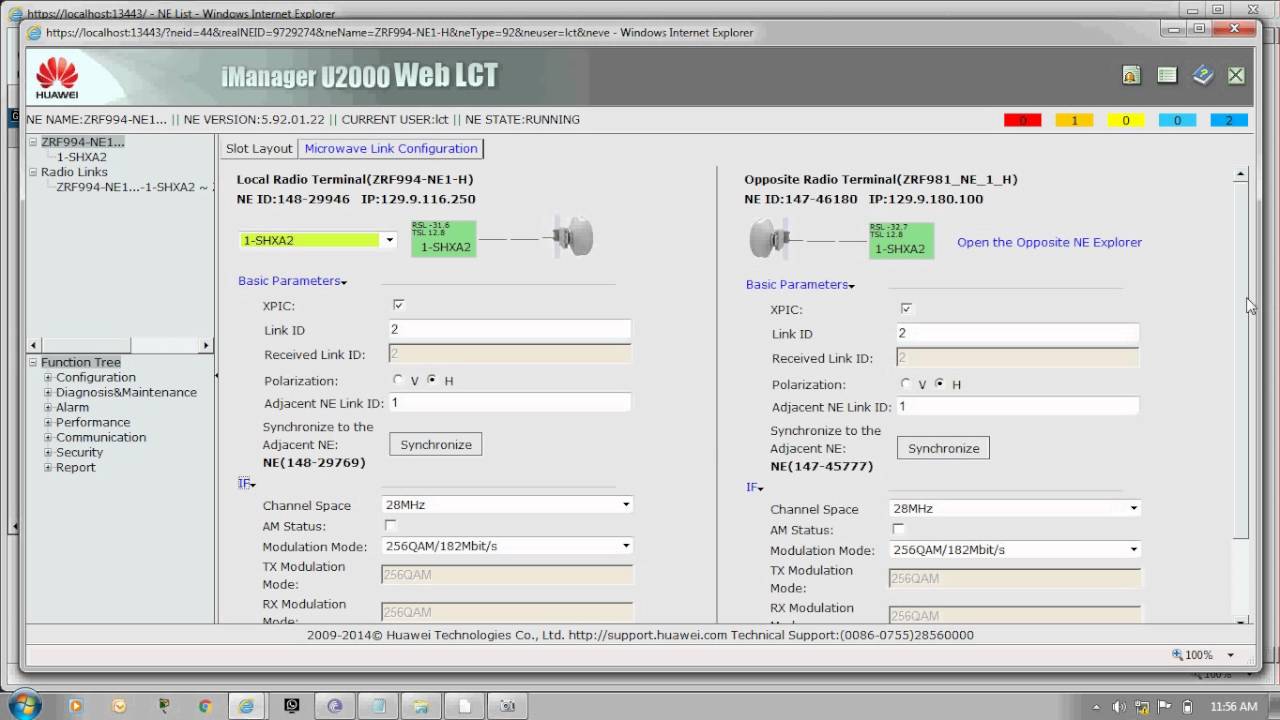Viewport: 1280px width, 720px height.
Task: Click the local Link ID input field
Action: (509, 329)
